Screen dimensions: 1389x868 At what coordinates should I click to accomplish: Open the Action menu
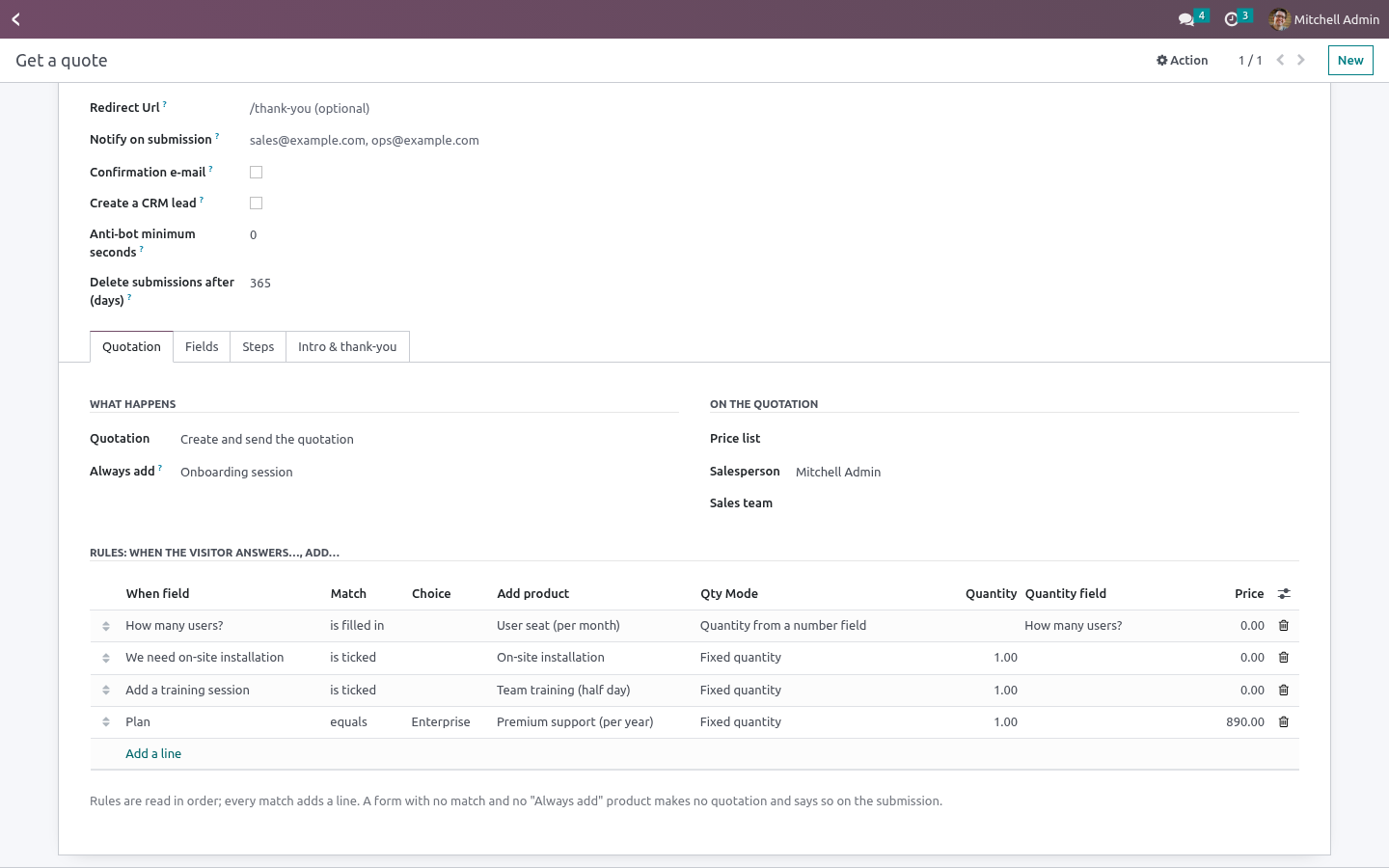click(x=1182, y=60)
